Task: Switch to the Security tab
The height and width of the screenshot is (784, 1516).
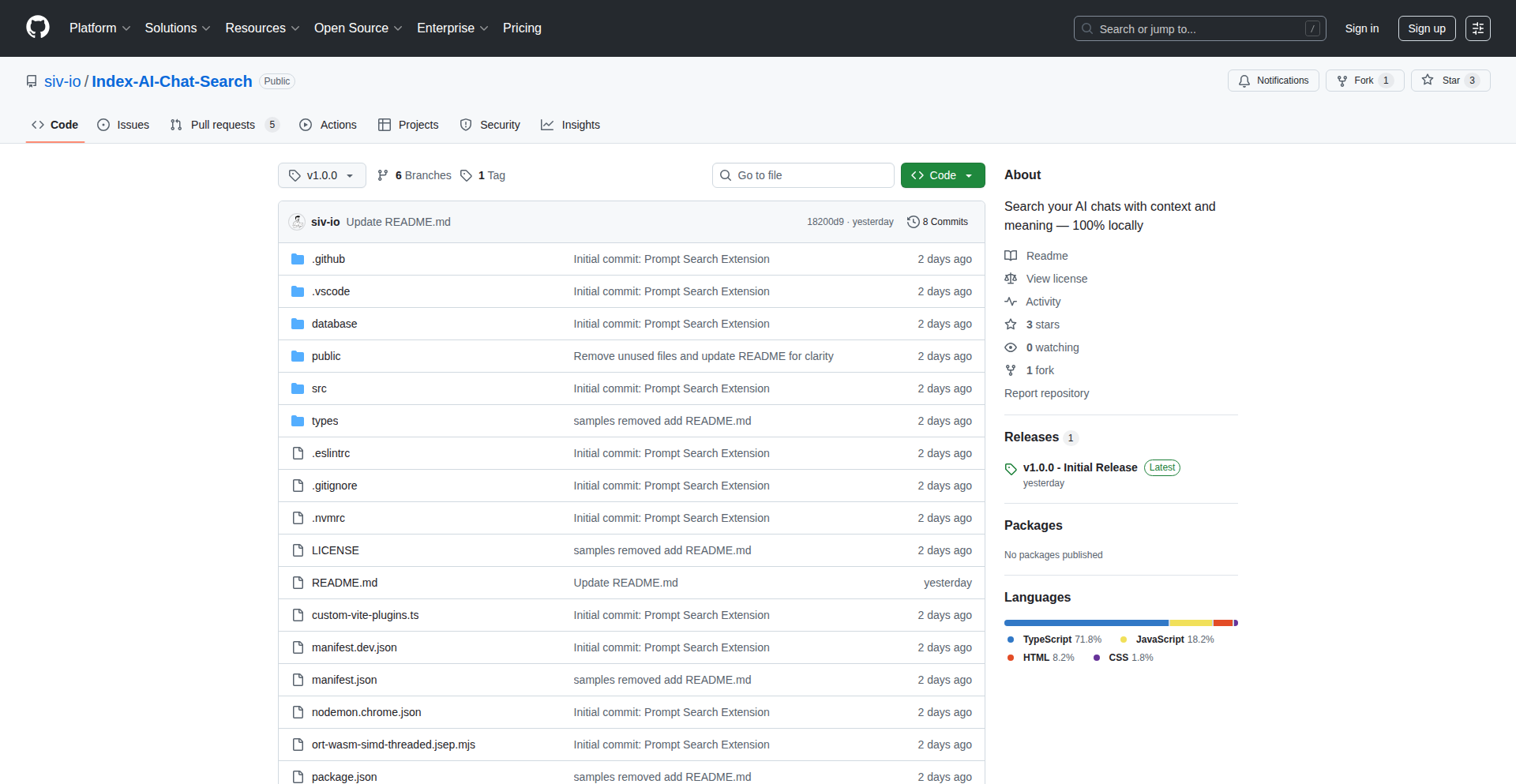Action: coord(490,125)
